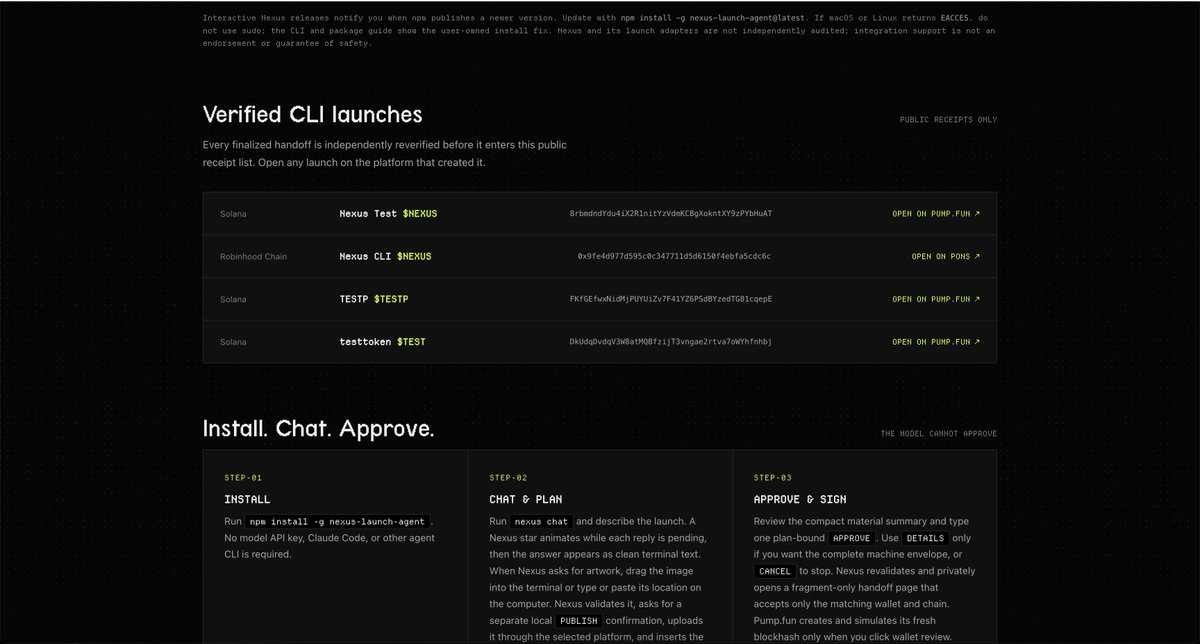Viewport: 1200px width, 644px height.
Task: Click the STEP-03 label
Action: [773, 478]
